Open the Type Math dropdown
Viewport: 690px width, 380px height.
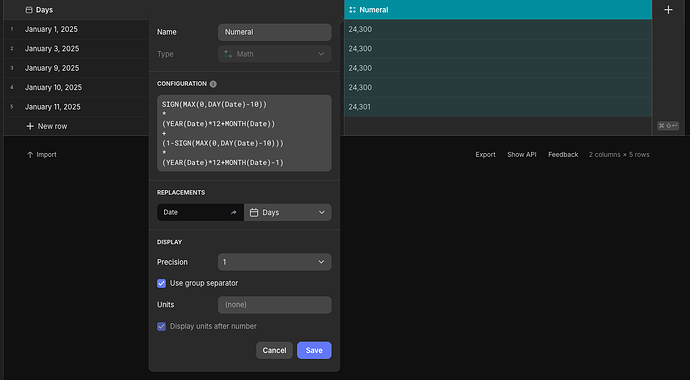(x=275, y=54)
